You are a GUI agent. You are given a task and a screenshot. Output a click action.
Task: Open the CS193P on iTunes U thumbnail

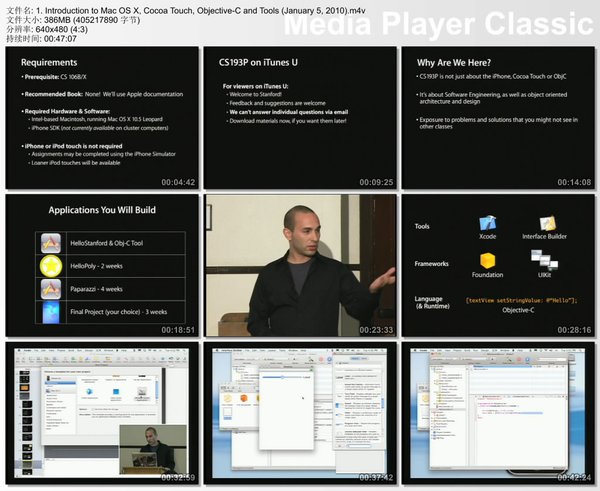[300, 117]
